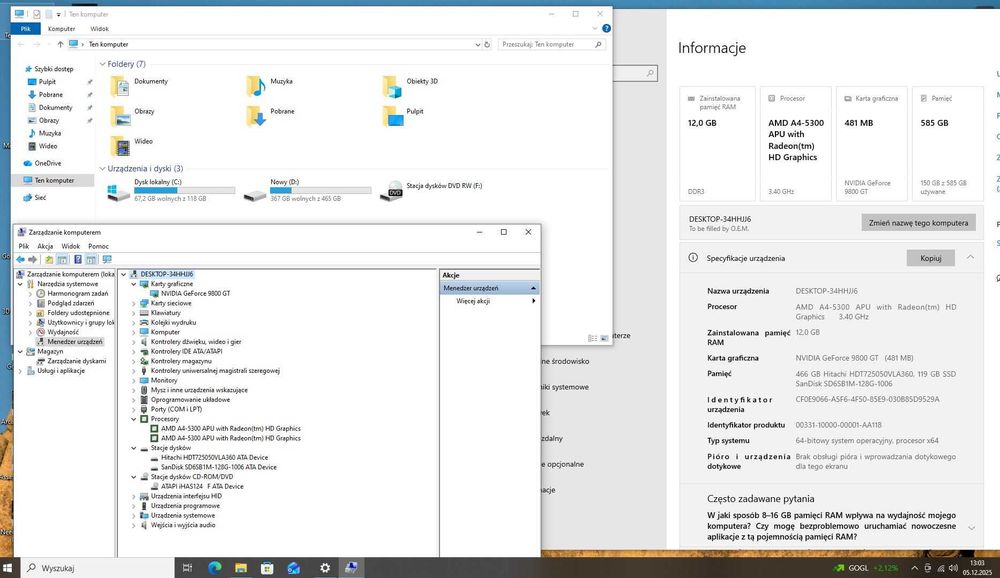The height and width of the screenshot is (578, 1000).
Task: Collapse Stacje dysków category
Action: [x=134, y=448]
